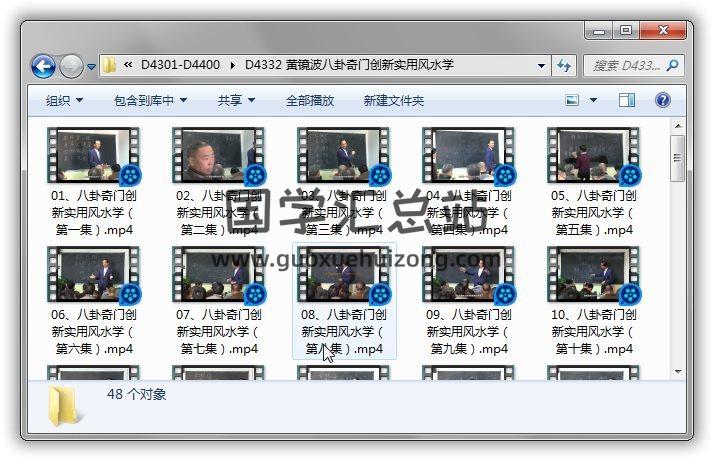Select the 01 第一集 video thumbnail
Viewport: 714px width, 461px height.
click(x=93, y=155)
